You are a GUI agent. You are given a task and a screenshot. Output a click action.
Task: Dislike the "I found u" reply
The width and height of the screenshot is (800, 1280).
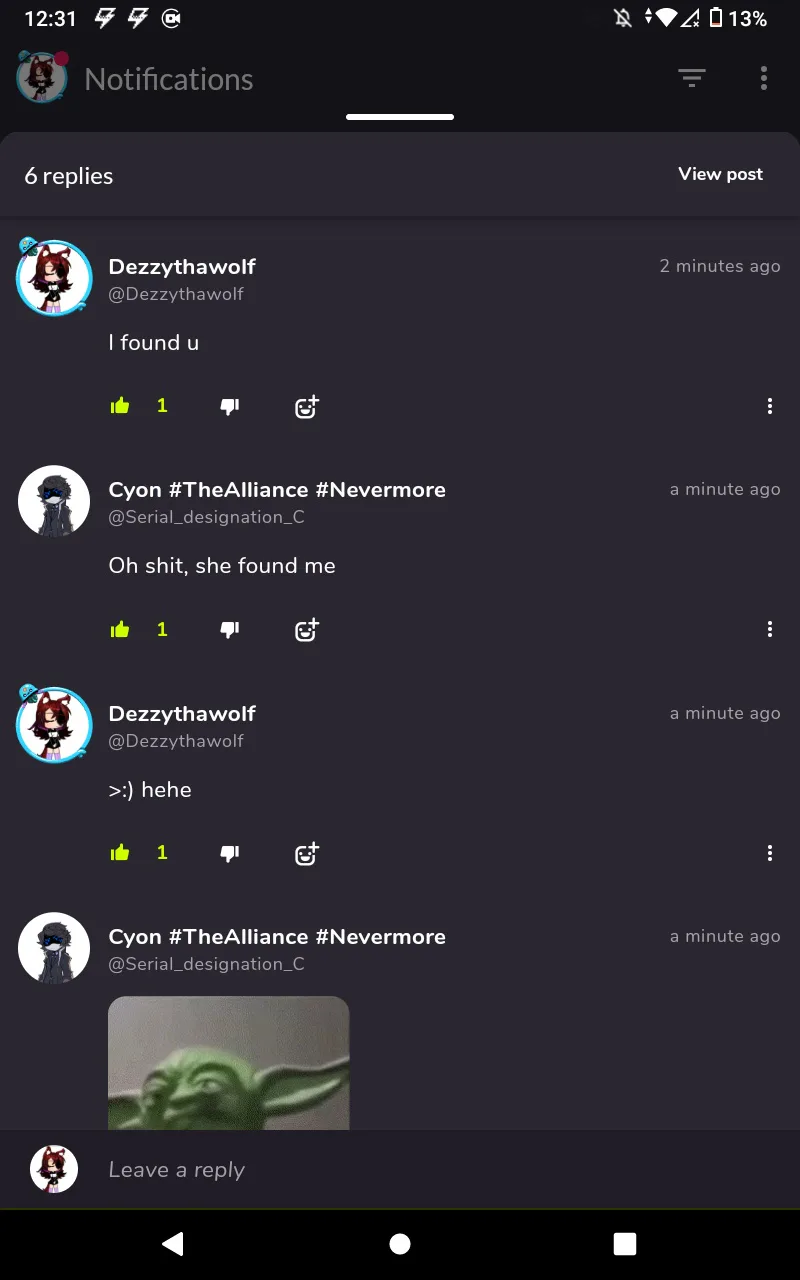tap(229, 406)
